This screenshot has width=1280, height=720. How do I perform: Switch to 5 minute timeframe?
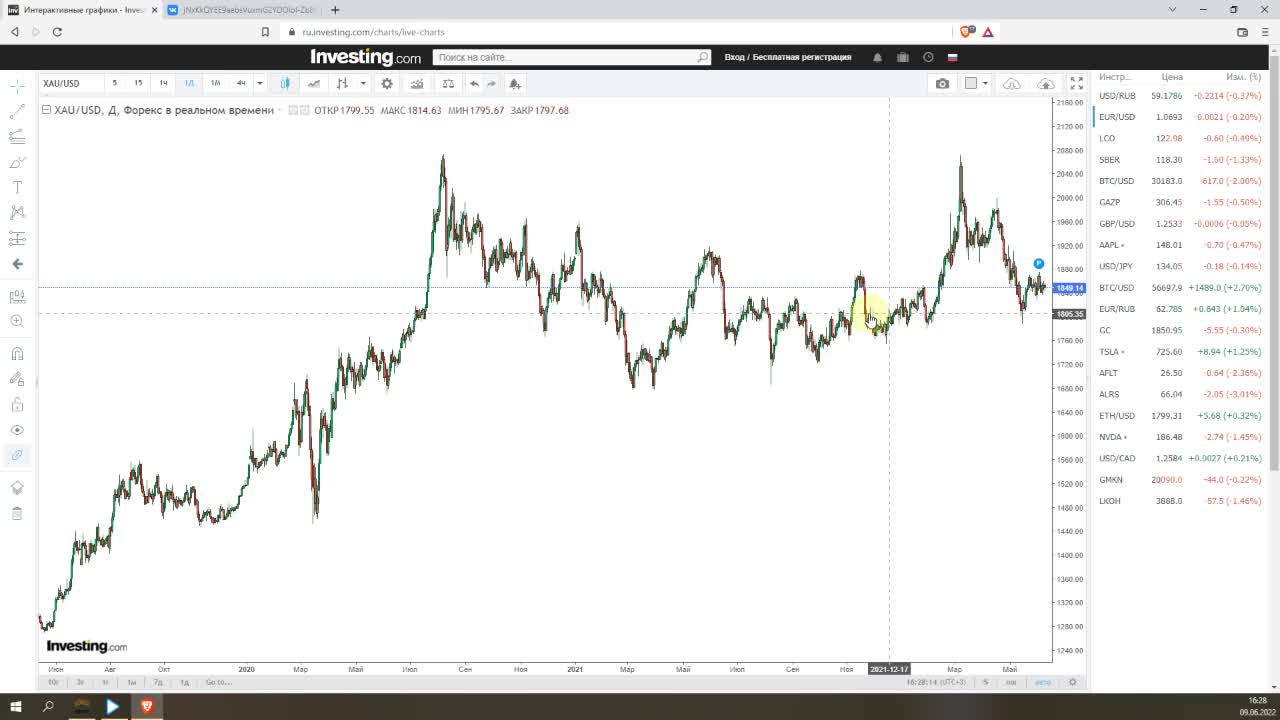pos(114,83)
